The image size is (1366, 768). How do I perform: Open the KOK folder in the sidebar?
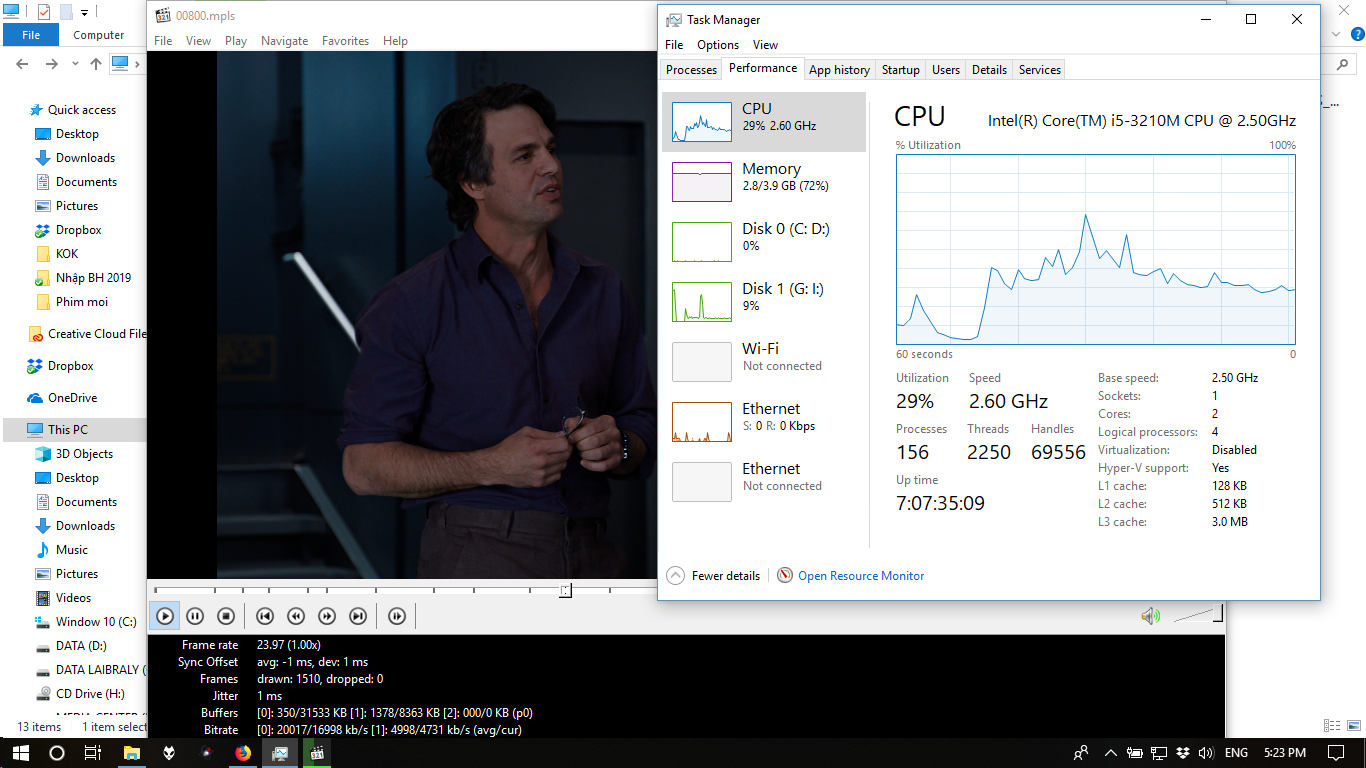coord(67,254)
